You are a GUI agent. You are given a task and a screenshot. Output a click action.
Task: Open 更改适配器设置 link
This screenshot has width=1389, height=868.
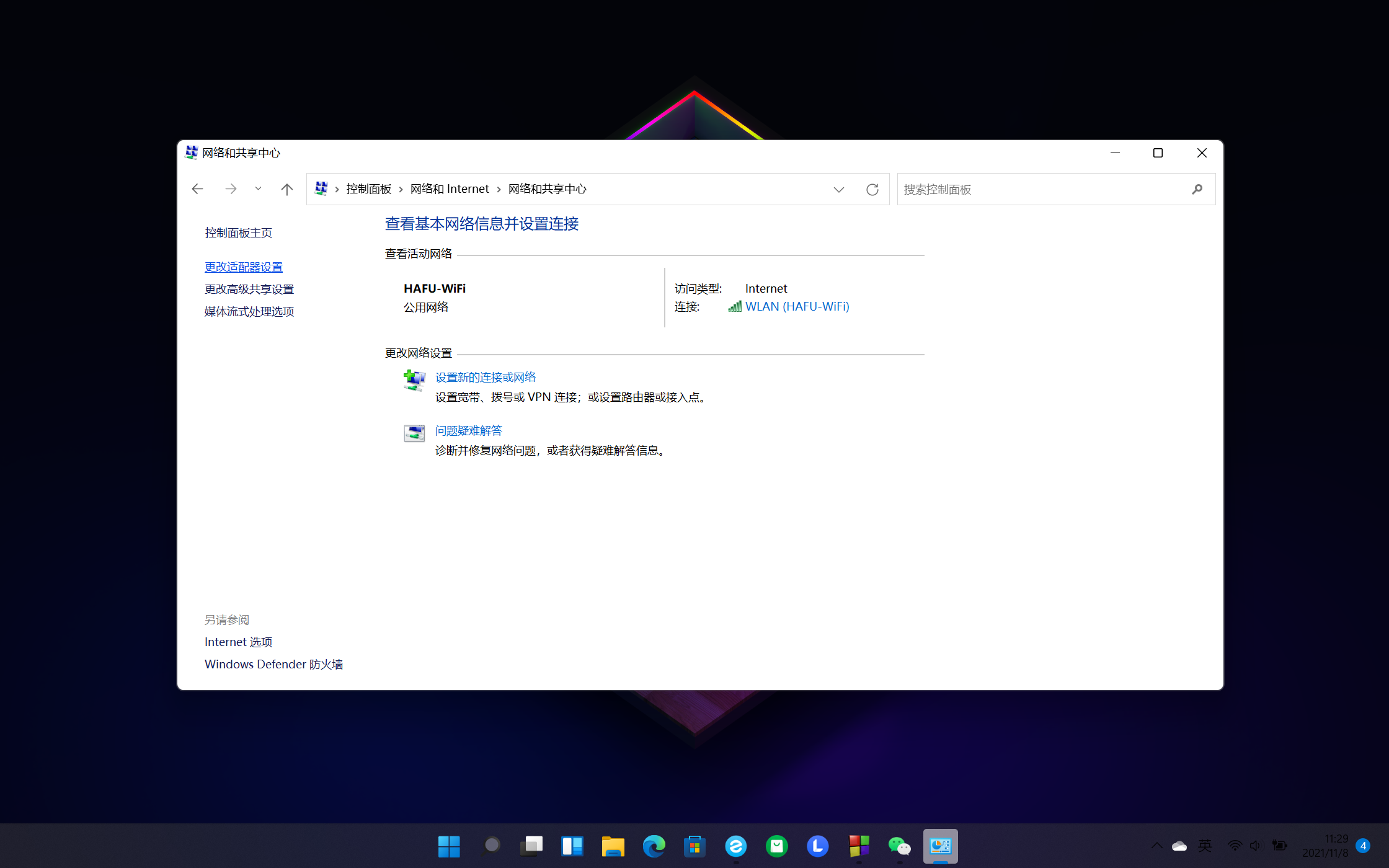pos(244,267)
